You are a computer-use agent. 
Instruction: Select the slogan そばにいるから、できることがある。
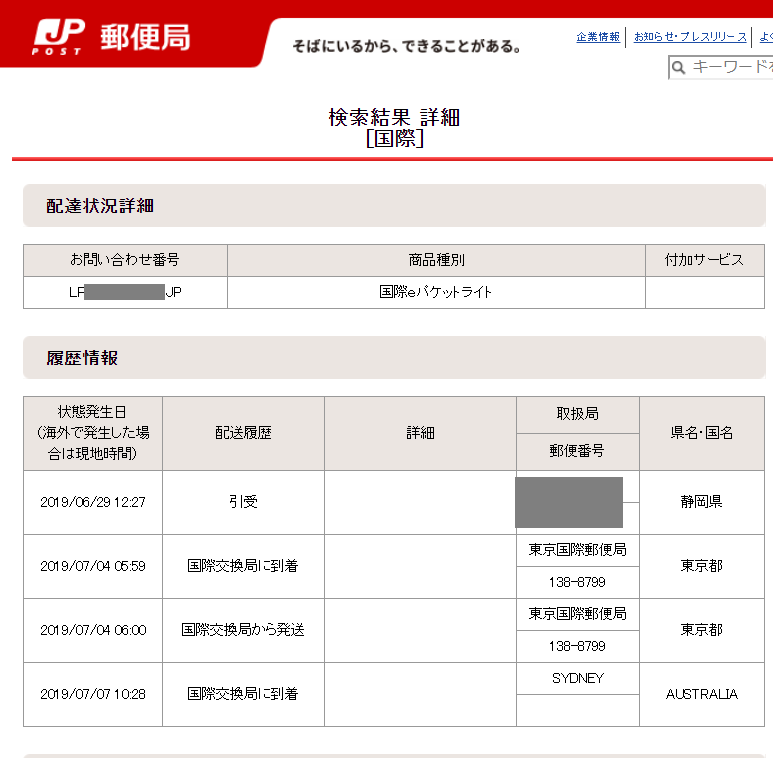click(x=407, y=47)
